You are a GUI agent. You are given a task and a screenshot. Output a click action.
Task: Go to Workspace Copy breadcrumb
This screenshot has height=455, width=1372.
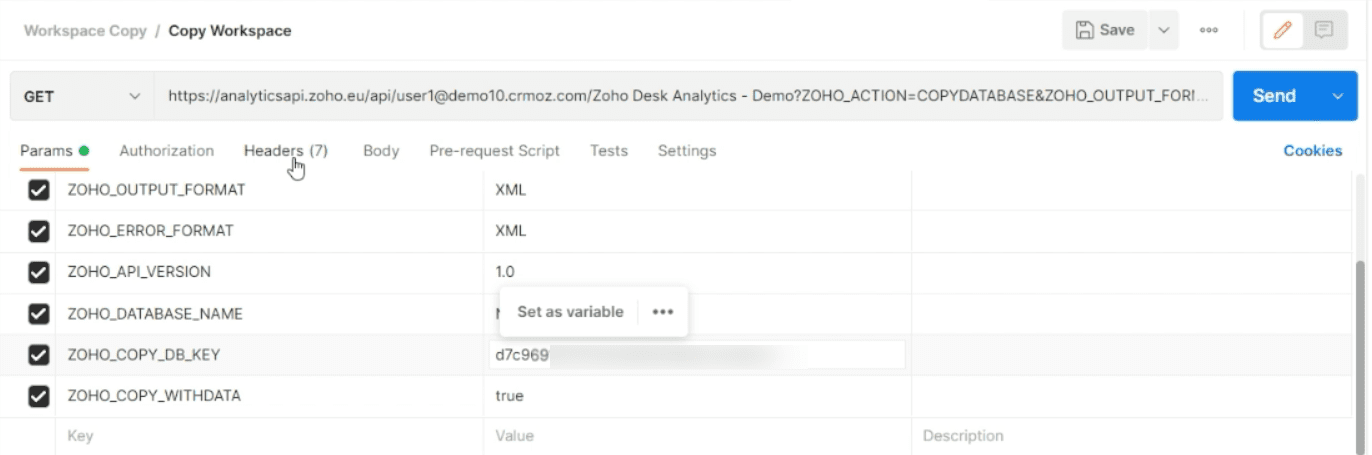click(x=83, y=31)
